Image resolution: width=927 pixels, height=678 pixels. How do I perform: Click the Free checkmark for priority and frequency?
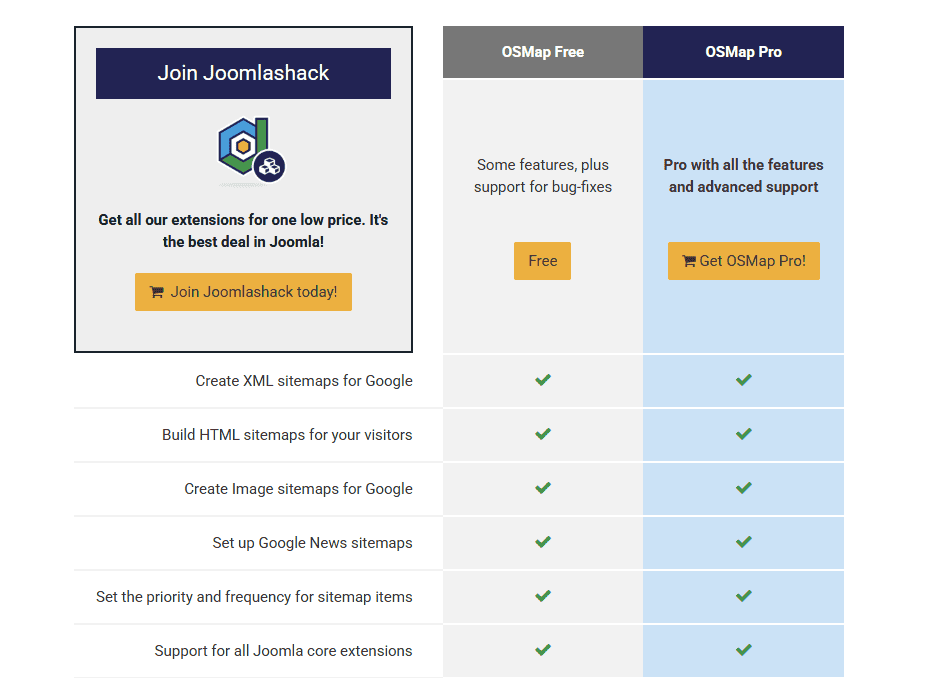click(x=542, y=596)
